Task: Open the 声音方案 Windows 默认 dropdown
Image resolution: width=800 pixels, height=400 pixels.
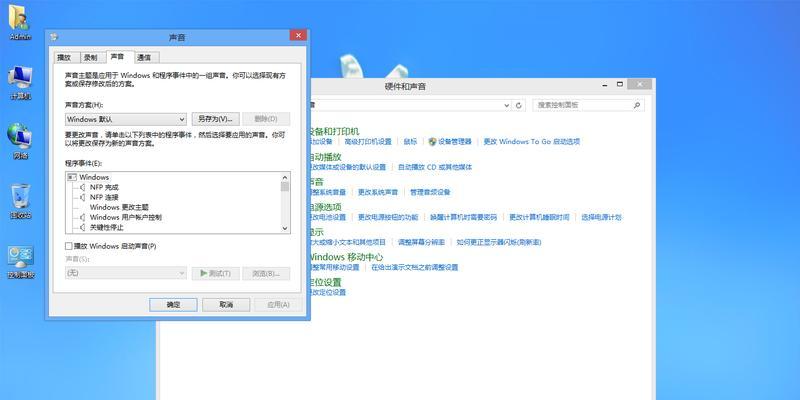Action: click(x=126, y=119)
